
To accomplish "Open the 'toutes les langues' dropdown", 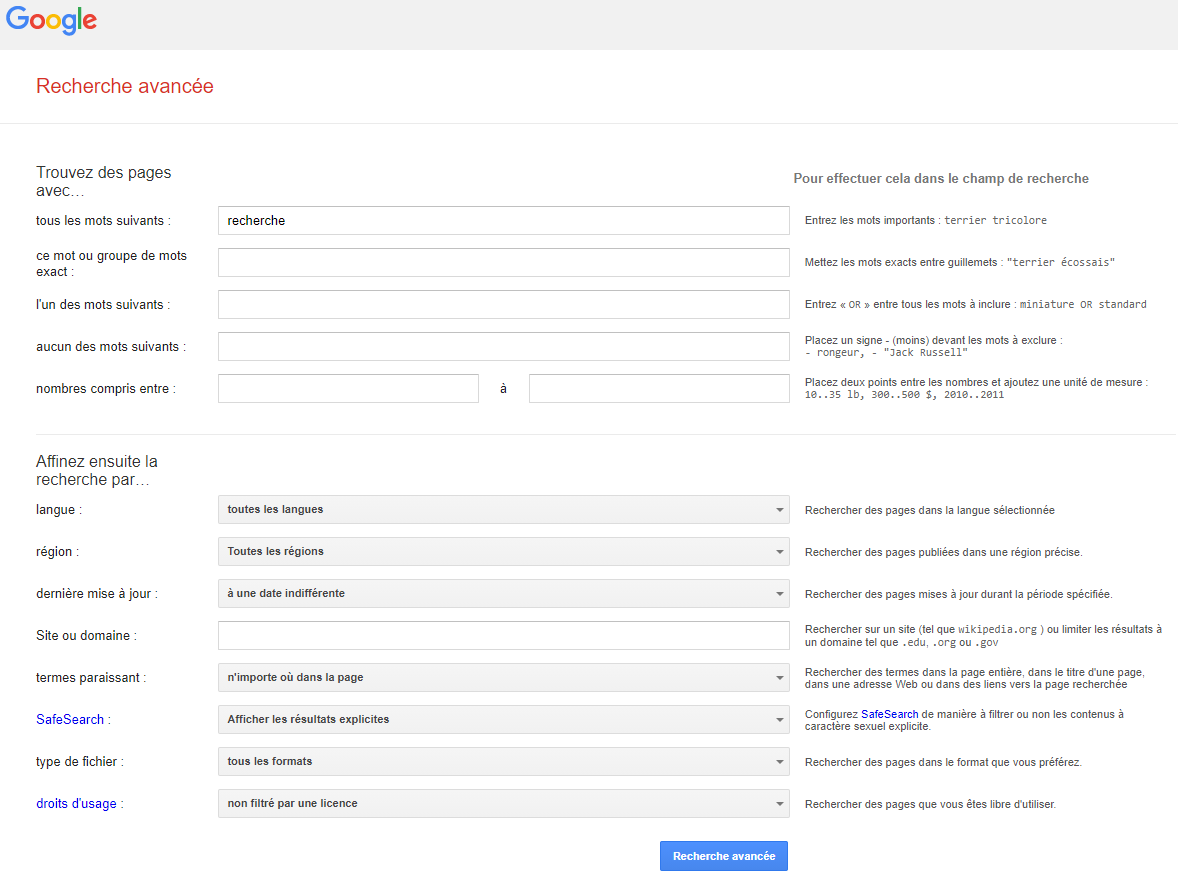I will [503, 510].
